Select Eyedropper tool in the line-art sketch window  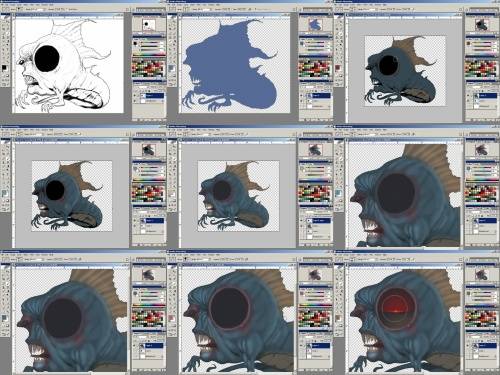point(8,56)
